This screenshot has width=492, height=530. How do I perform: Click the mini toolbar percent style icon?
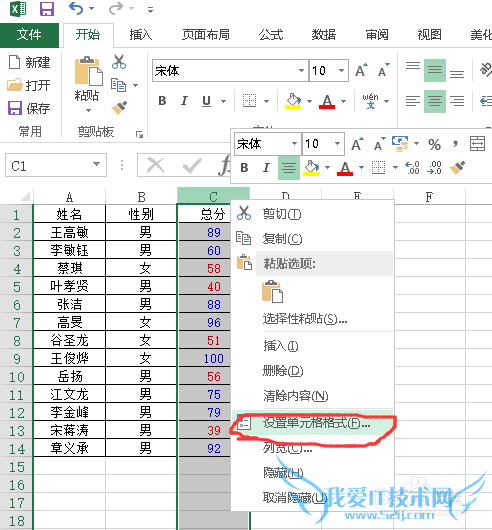point(434,144)
